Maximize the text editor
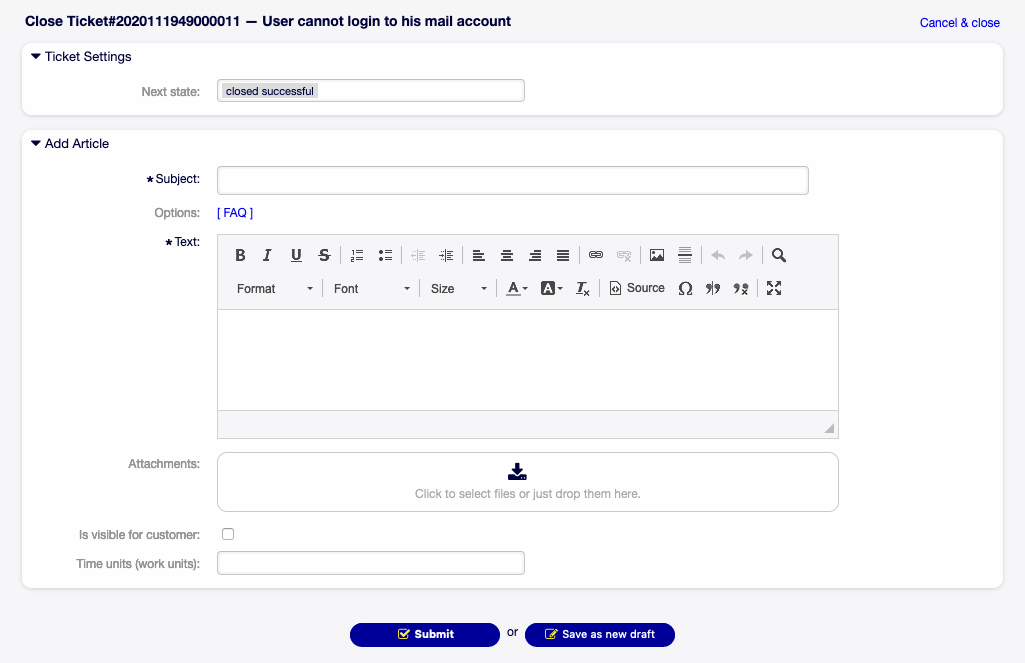The image size is (1025, 663). [773, 288]
